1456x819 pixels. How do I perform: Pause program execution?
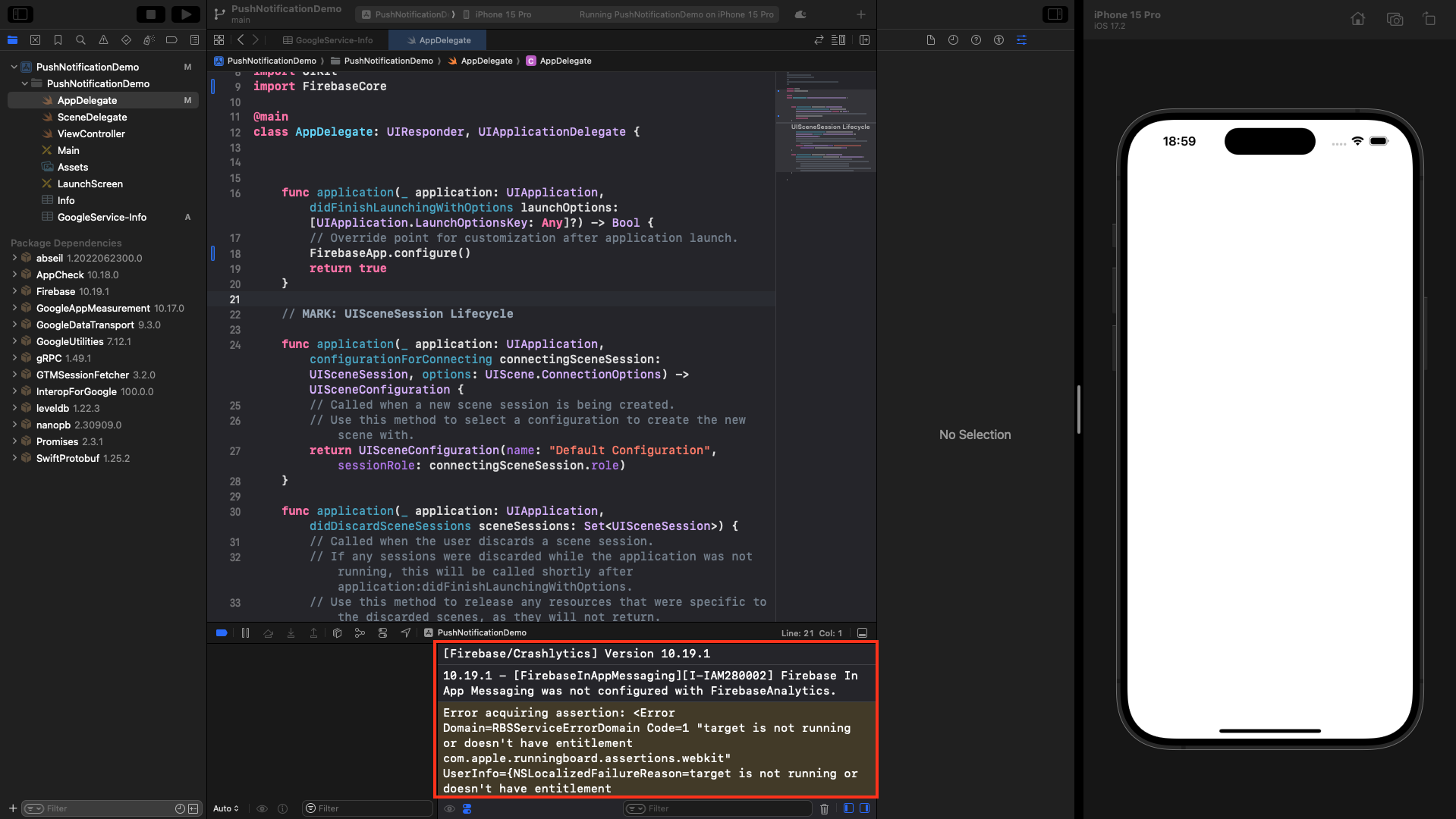(245, 632)
